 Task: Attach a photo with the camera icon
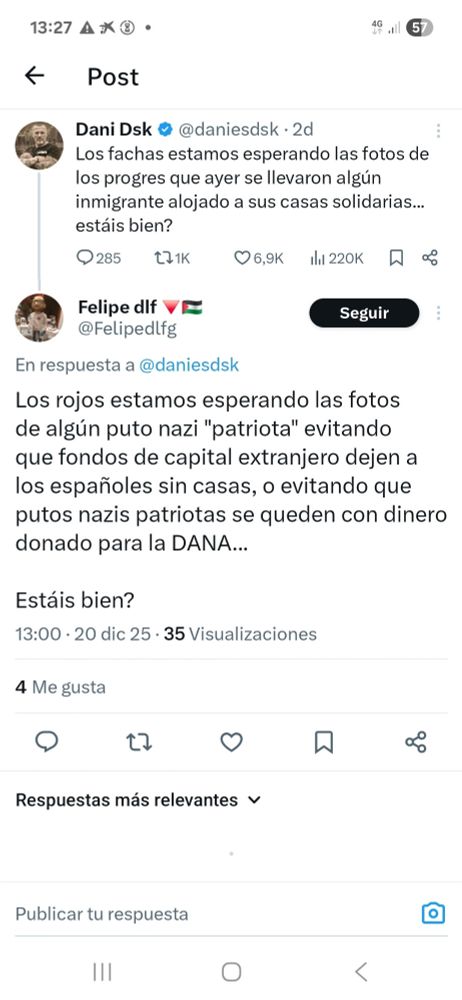pyautogui.click(x=433, y=914)
